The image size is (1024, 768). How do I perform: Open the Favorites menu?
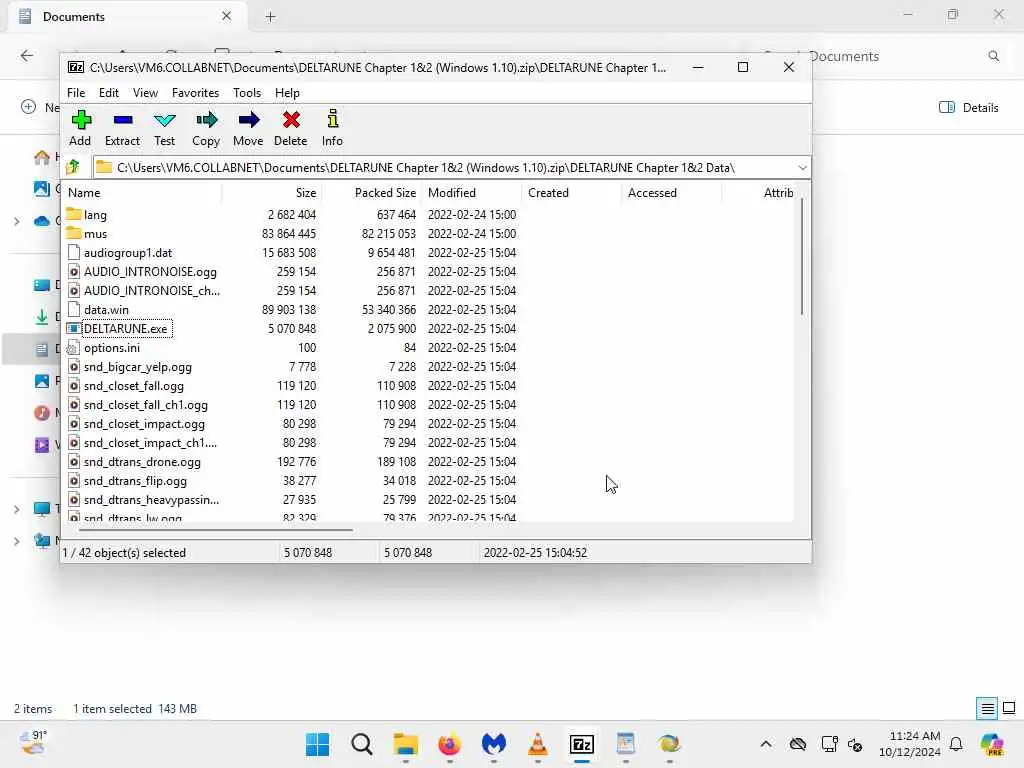tap(195, 93)
